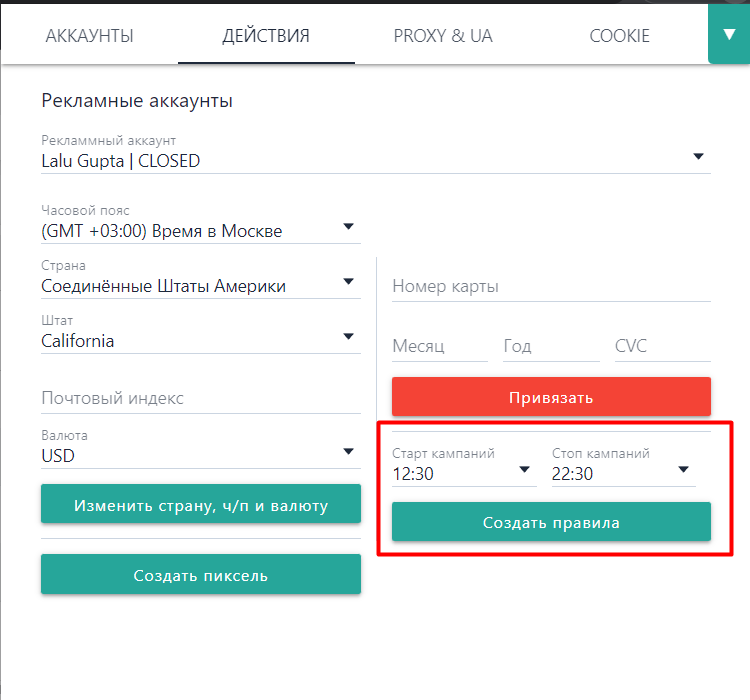Click the Создать правила button
The image size is (750, 700).
click(551, 522)
